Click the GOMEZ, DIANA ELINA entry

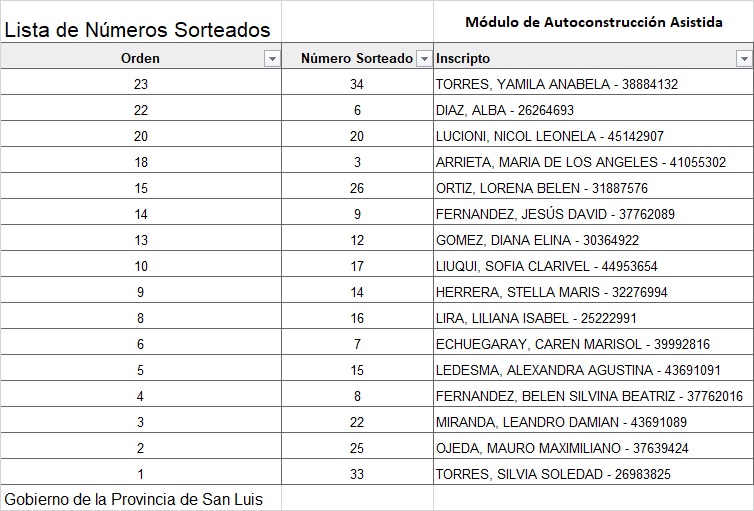537,240
